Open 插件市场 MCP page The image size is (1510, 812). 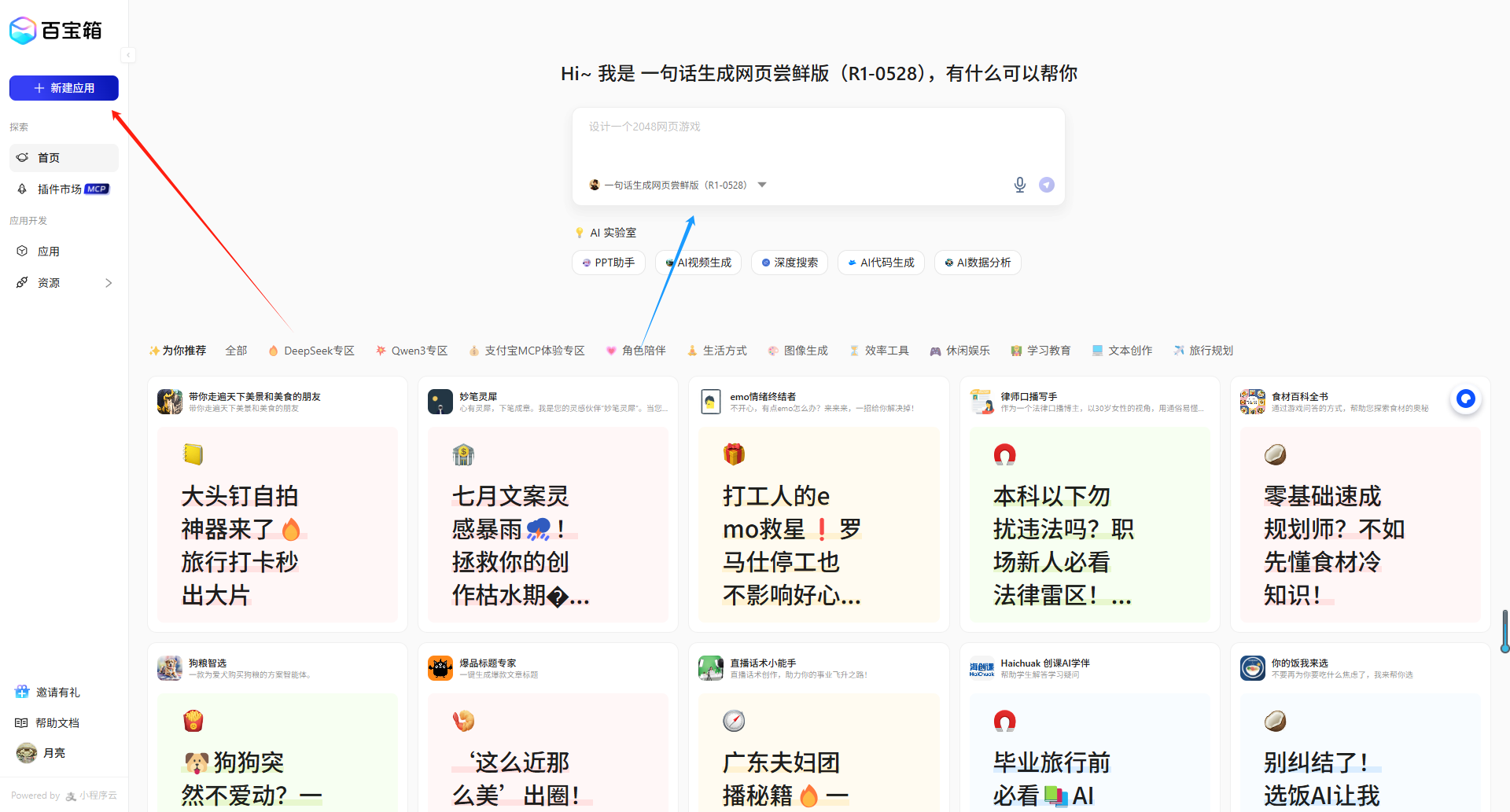pyautogui.click(x=64, y=189)
